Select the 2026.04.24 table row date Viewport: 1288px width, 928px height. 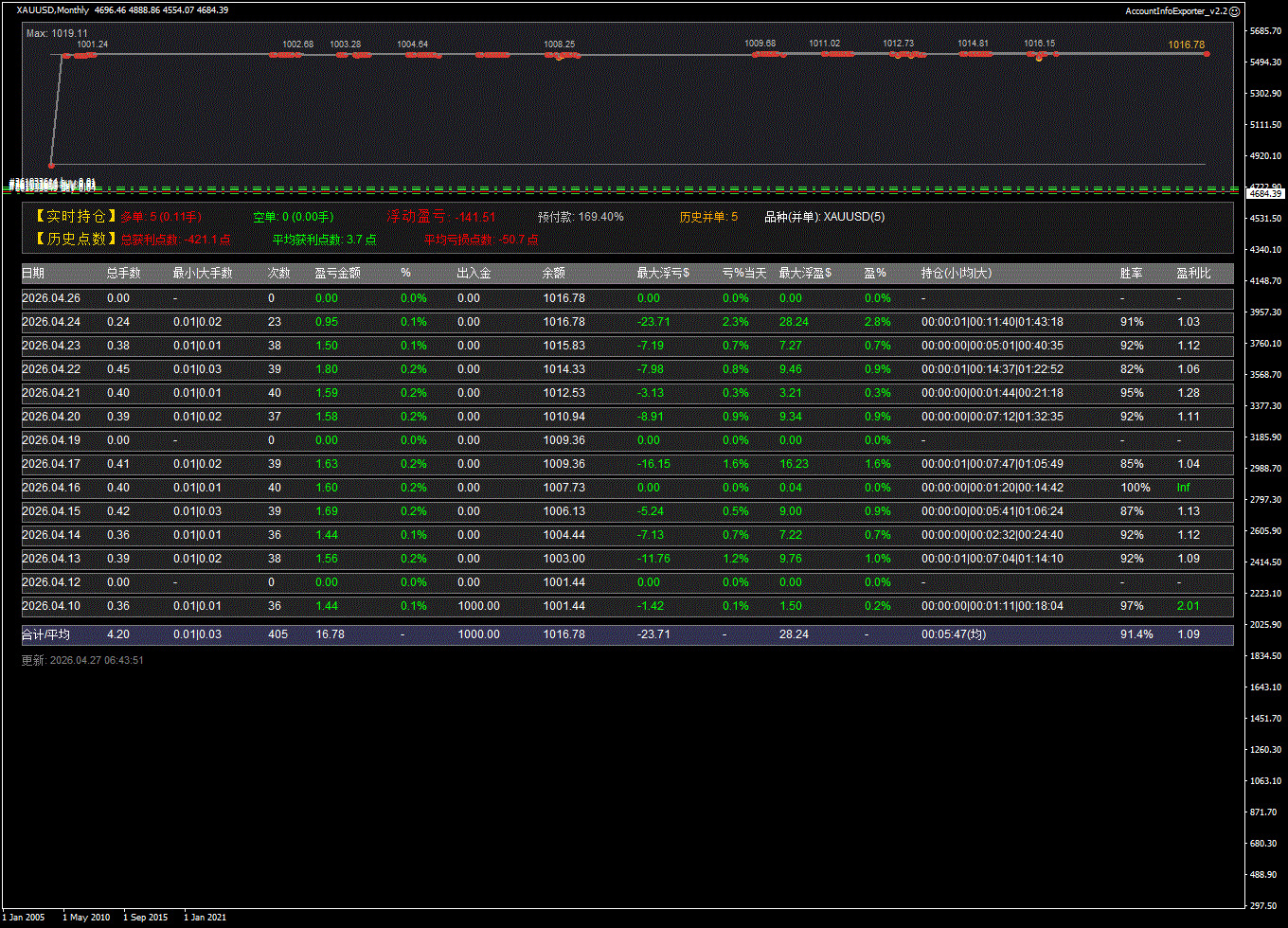[x=50, y=322]
